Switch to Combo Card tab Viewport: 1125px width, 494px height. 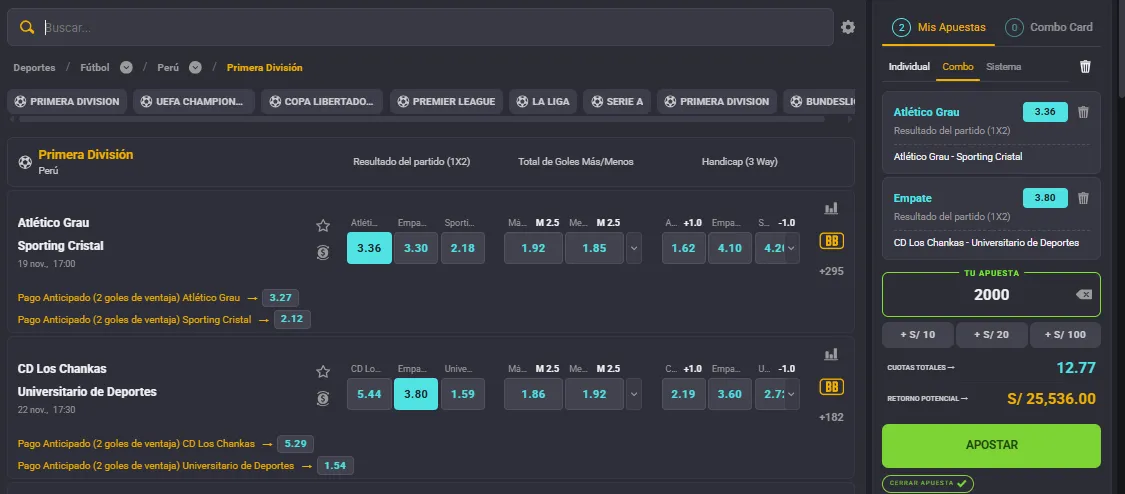[1049, 27]
